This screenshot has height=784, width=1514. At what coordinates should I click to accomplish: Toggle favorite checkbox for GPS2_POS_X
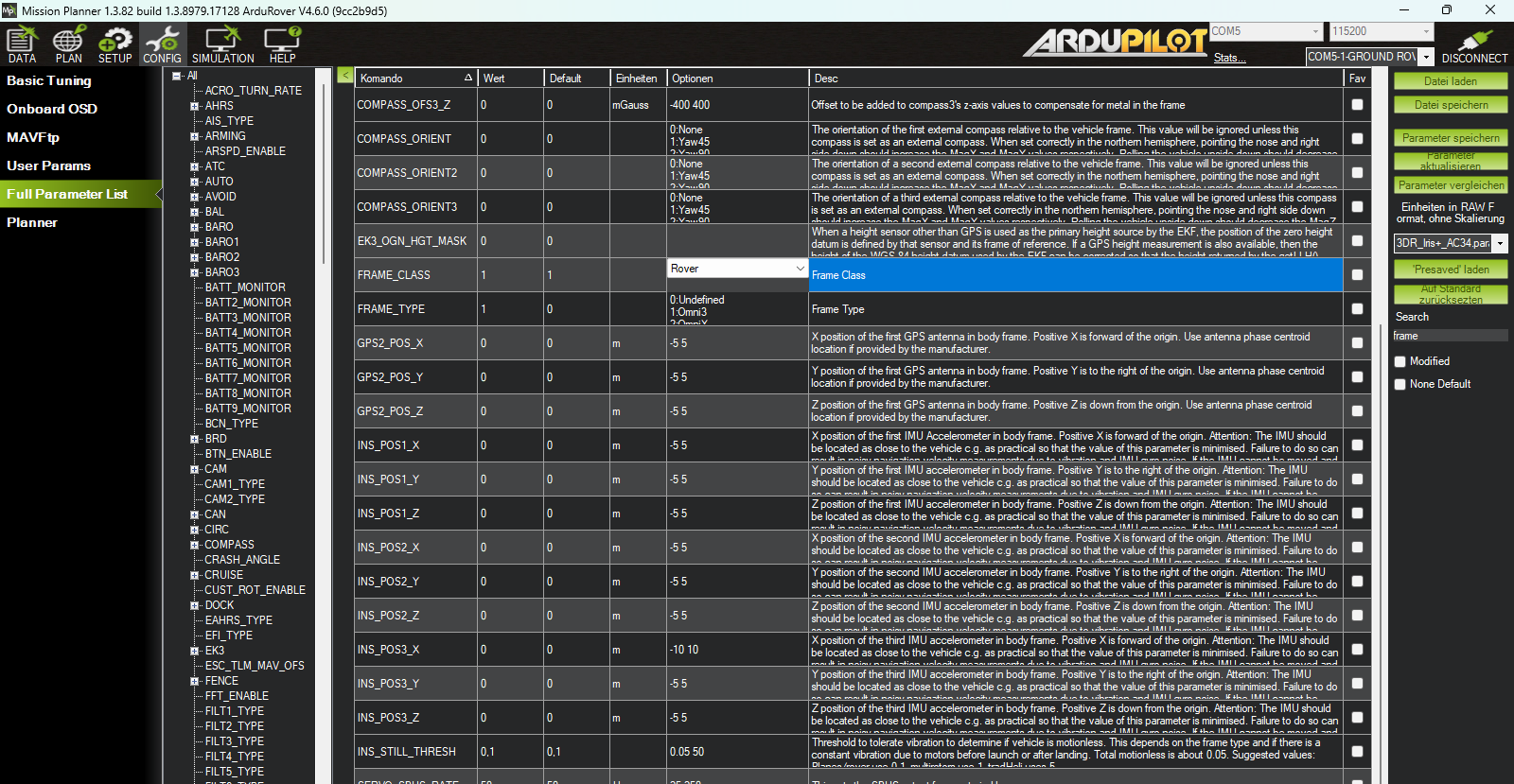(1357, 343)
